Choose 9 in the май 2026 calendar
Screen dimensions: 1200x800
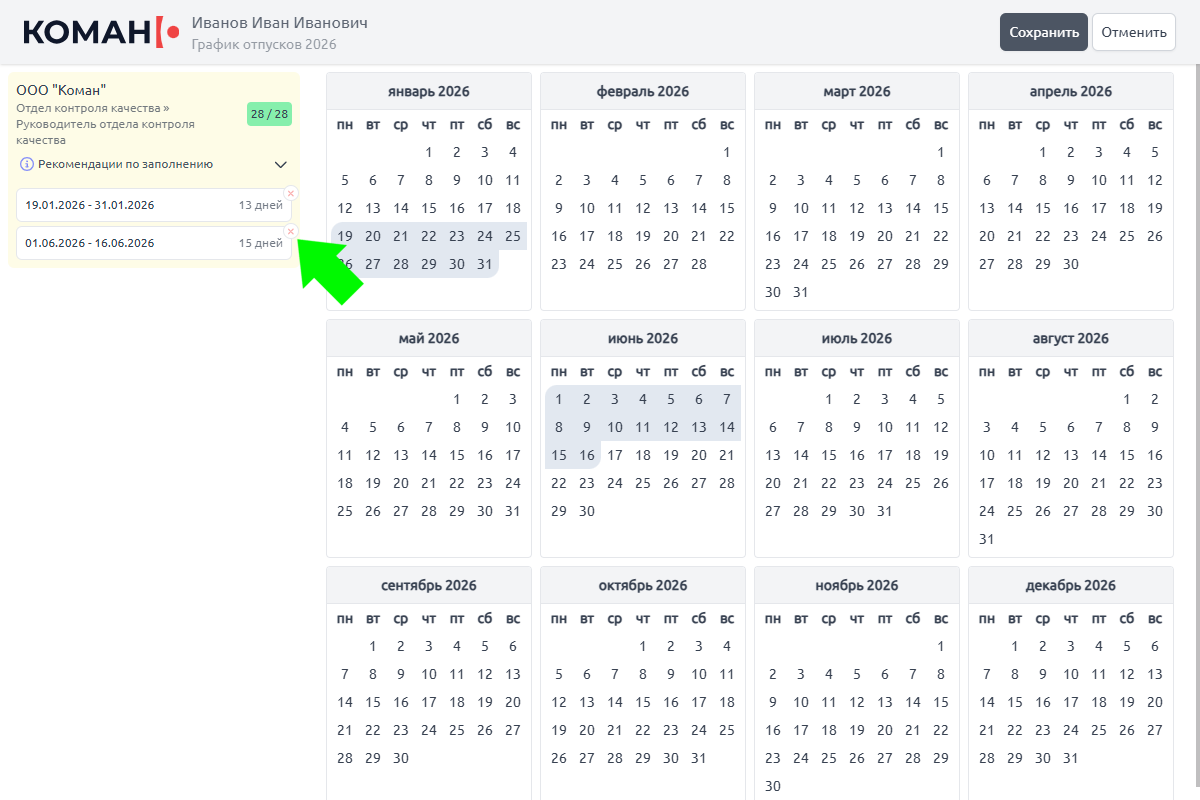[485, 427]
